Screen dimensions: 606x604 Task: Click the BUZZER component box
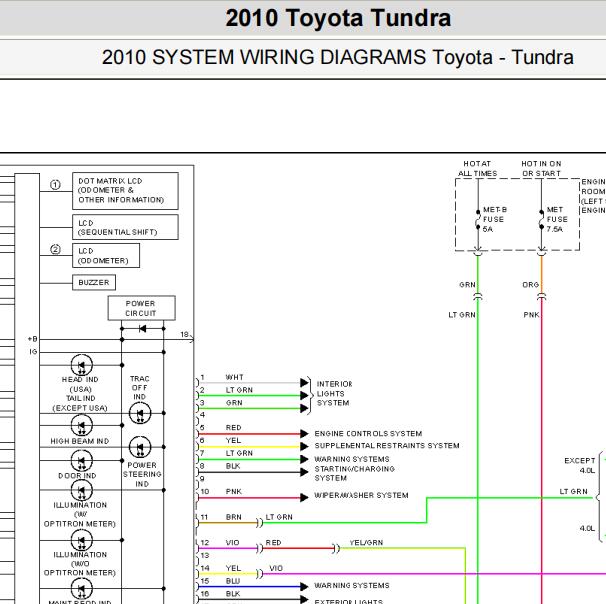[94, 282]
